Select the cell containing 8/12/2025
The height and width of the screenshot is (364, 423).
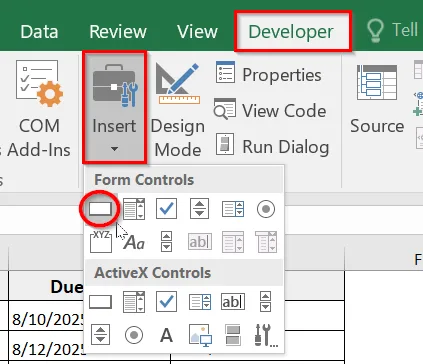click(47, 345)
